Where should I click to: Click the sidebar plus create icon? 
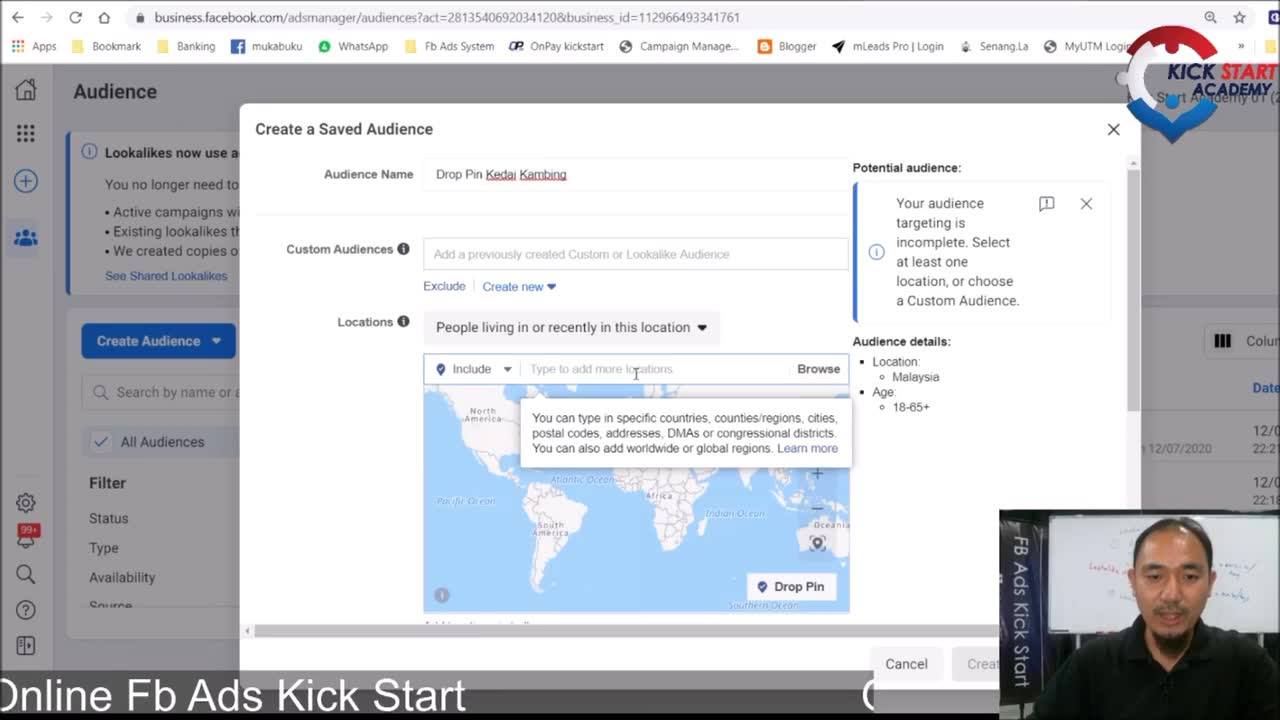[x=26, y=181]
